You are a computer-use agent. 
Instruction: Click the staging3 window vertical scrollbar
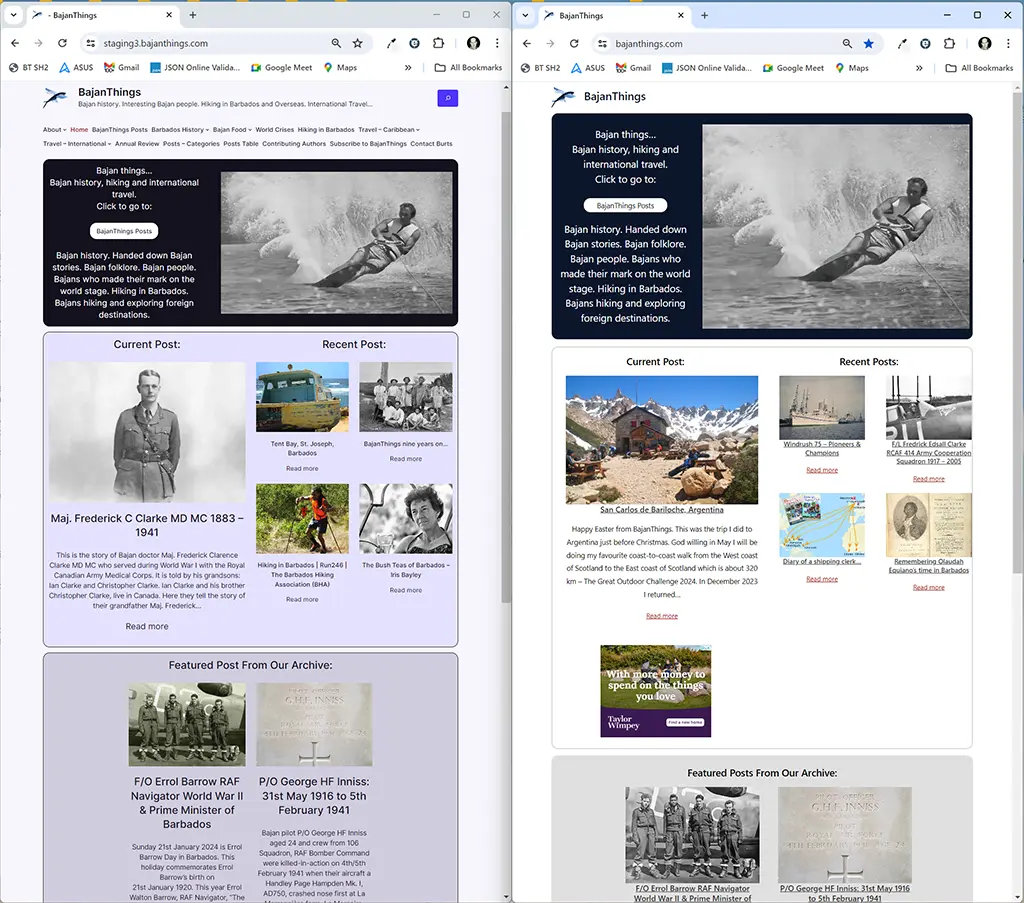(506, 350)
